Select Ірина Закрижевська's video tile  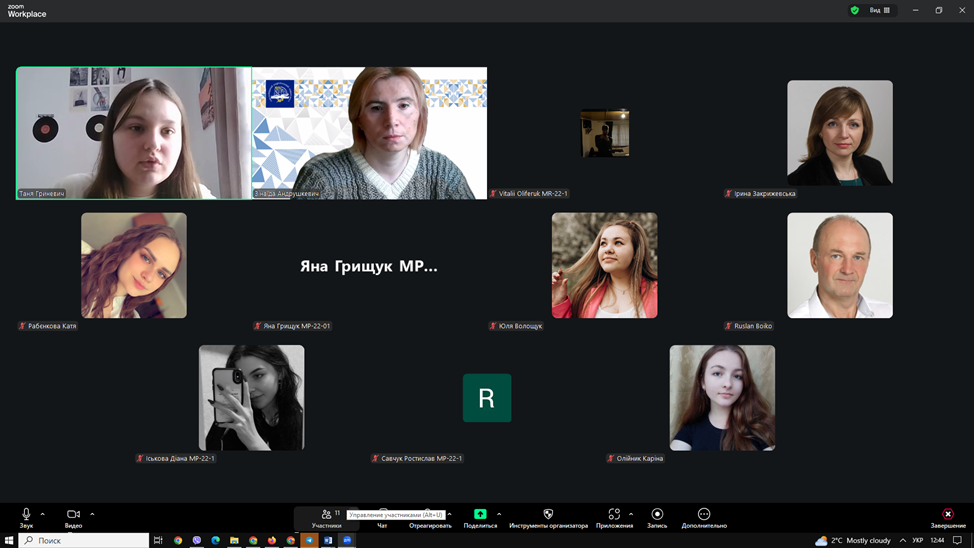click(839, 133)
